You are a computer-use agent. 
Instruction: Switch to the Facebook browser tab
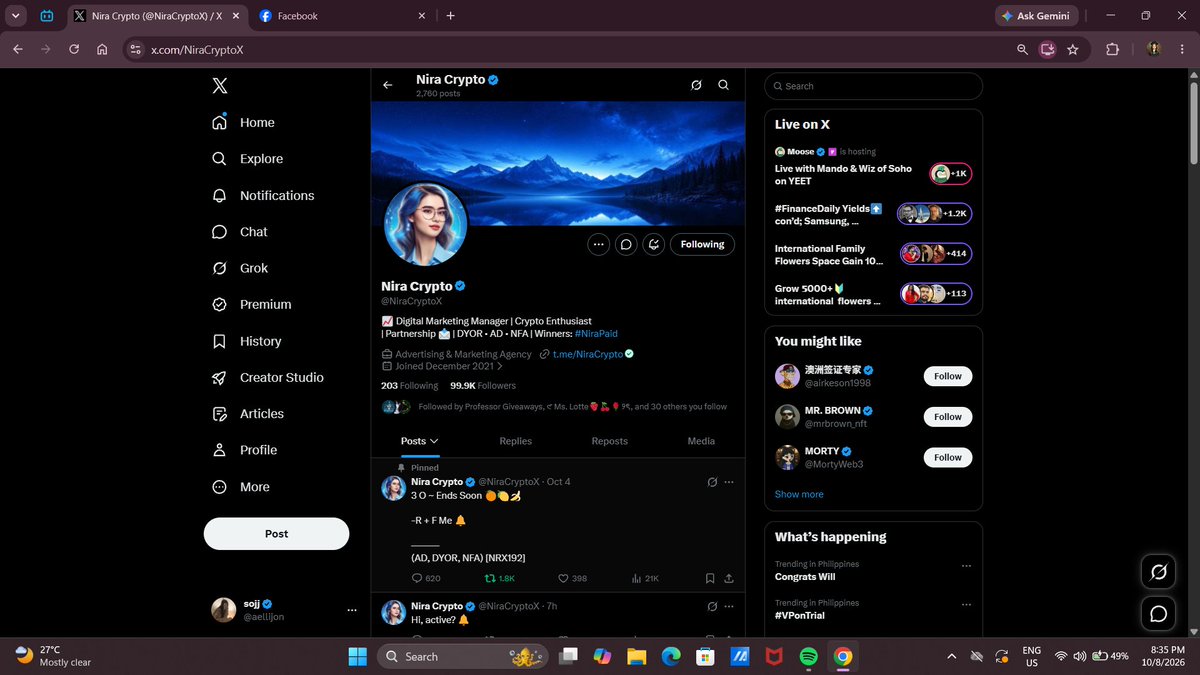click(343, 16)
